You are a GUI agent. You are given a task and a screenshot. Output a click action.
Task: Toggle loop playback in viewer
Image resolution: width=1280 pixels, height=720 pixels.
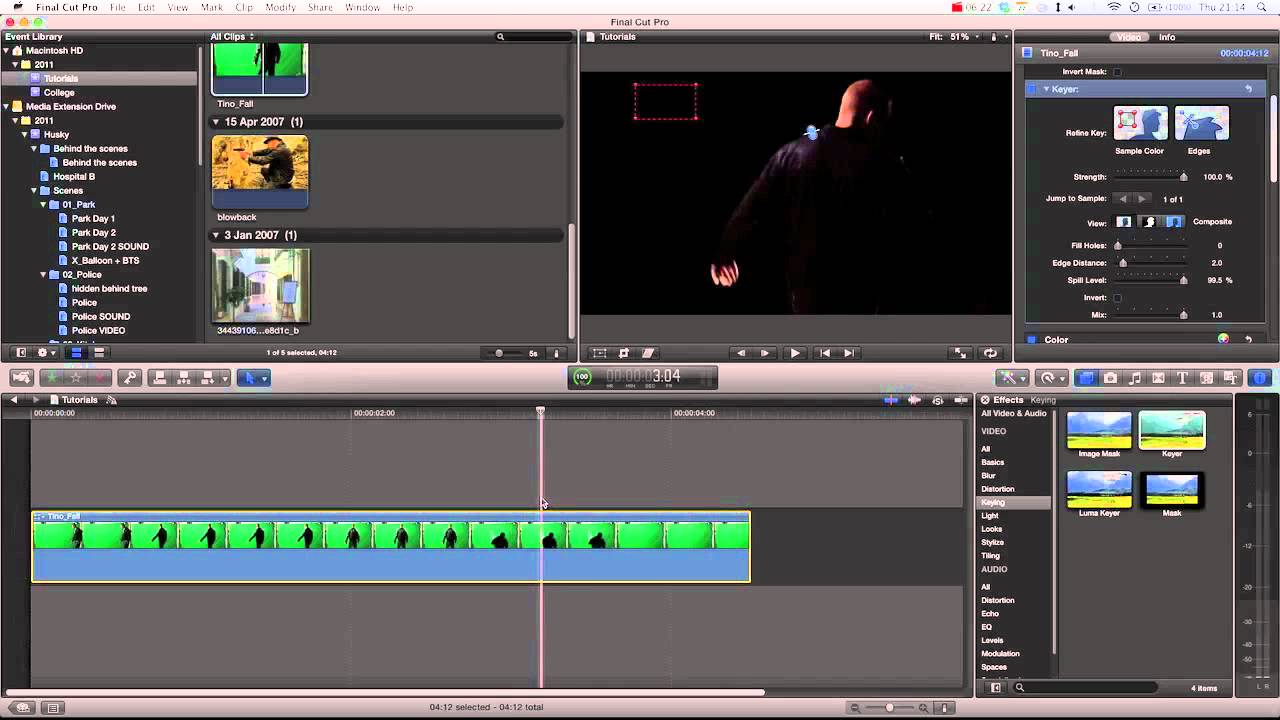[990, 353]
